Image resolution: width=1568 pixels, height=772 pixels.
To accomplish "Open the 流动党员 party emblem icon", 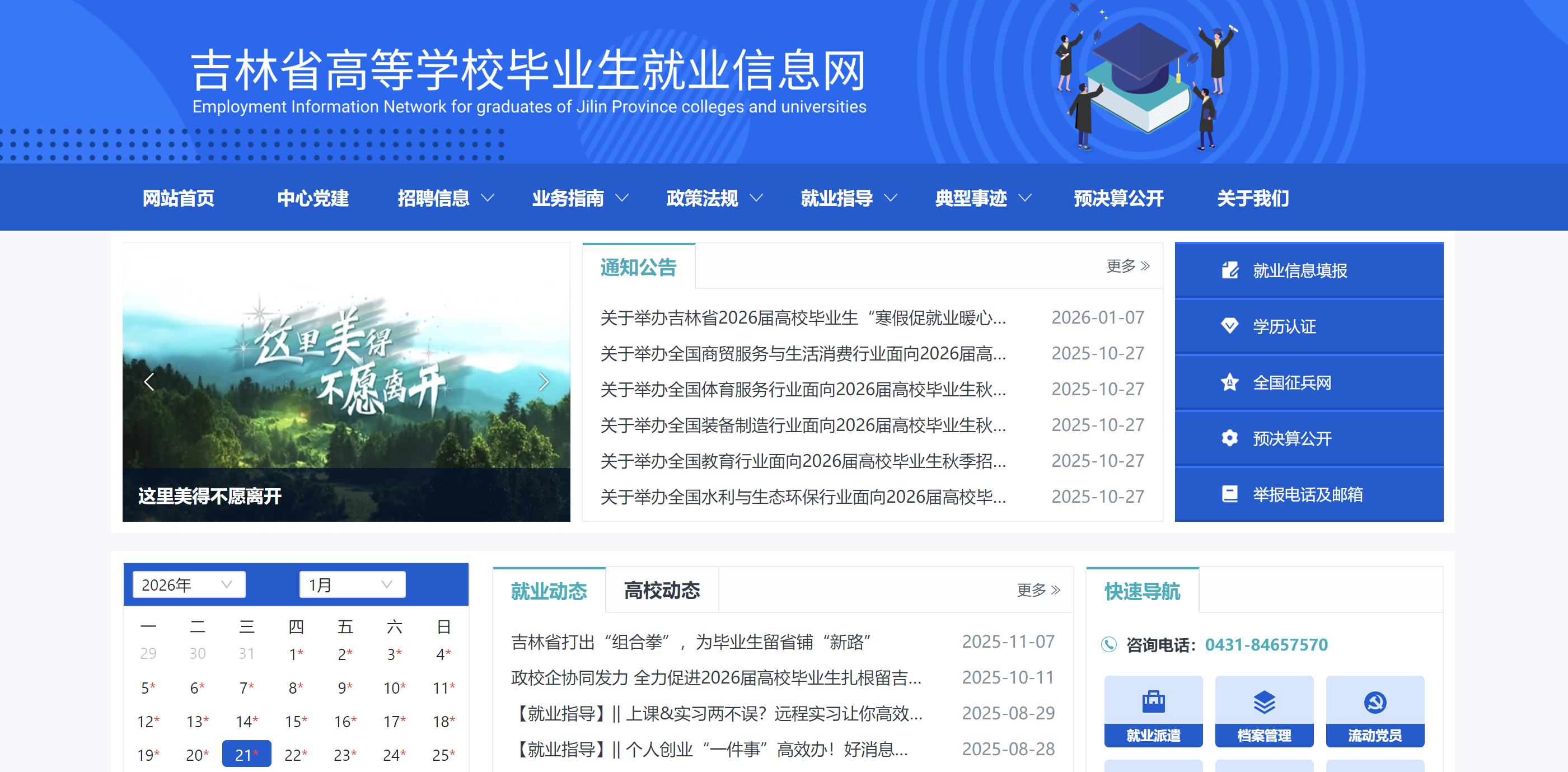I will [1374, 702].
